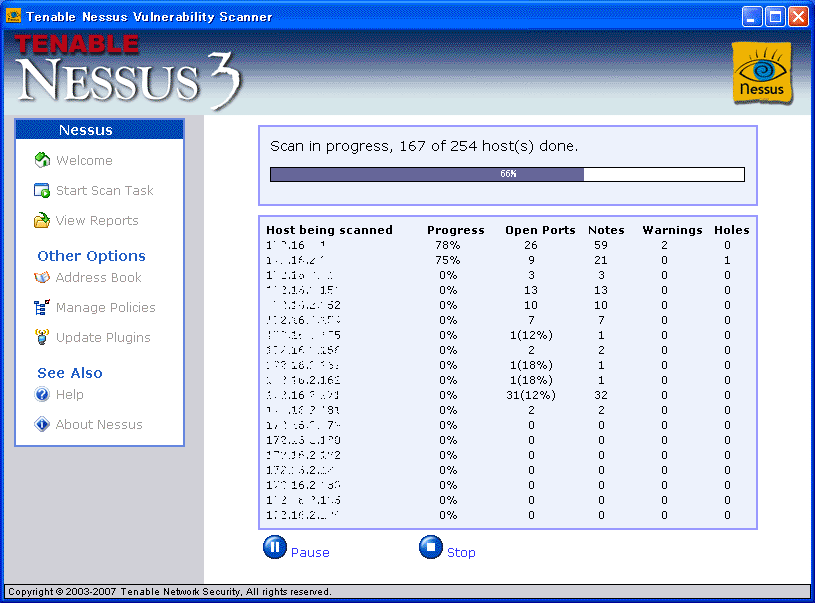Screen dimensions: 815x603
Task: Click the 'See Also' section heading
Action: (x=70, y=373)
